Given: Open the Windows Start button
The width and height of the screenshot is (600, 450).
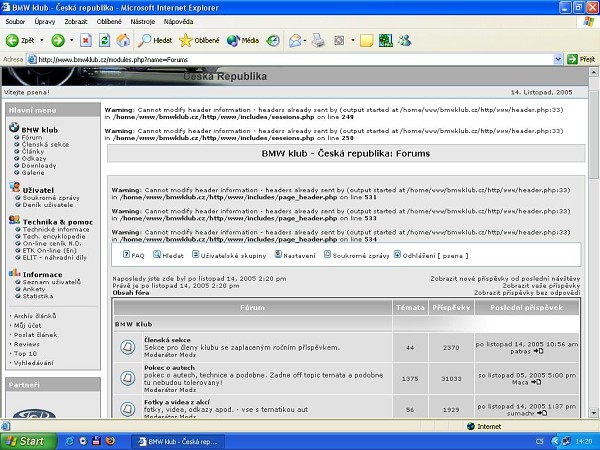Looking at the screenshot, I should click(29, 441).
